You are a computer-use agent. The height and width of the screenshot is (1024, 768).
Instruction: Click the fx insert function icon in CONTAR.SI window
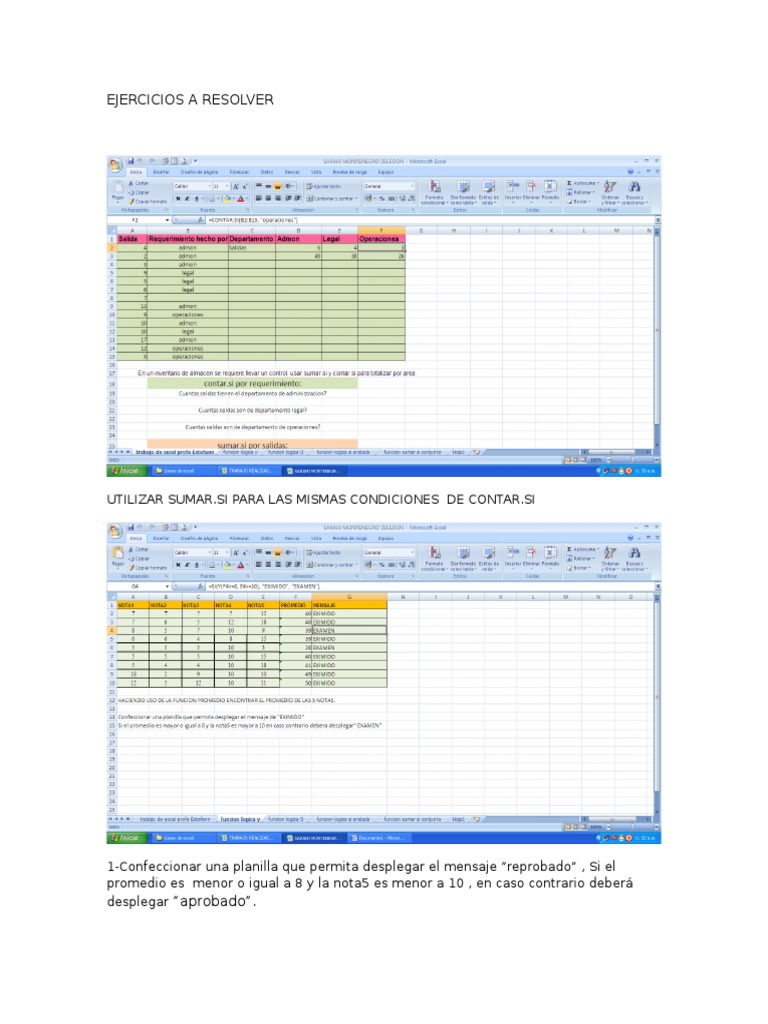click(x=200, y=220)
